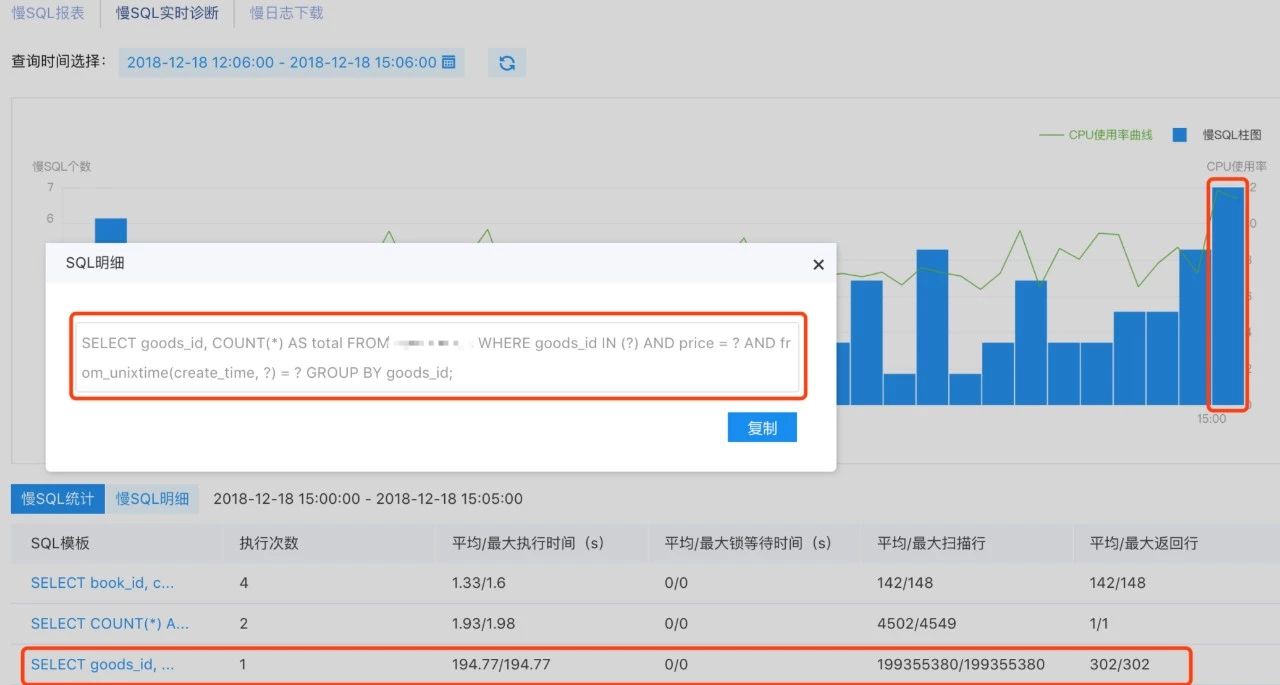Image resolution: width=1280 pixels, height=685 pixels.
Task: Toggle the CPU使用率曲线 legend entry
Action: pyautogui.click(x=1096, y=135)
